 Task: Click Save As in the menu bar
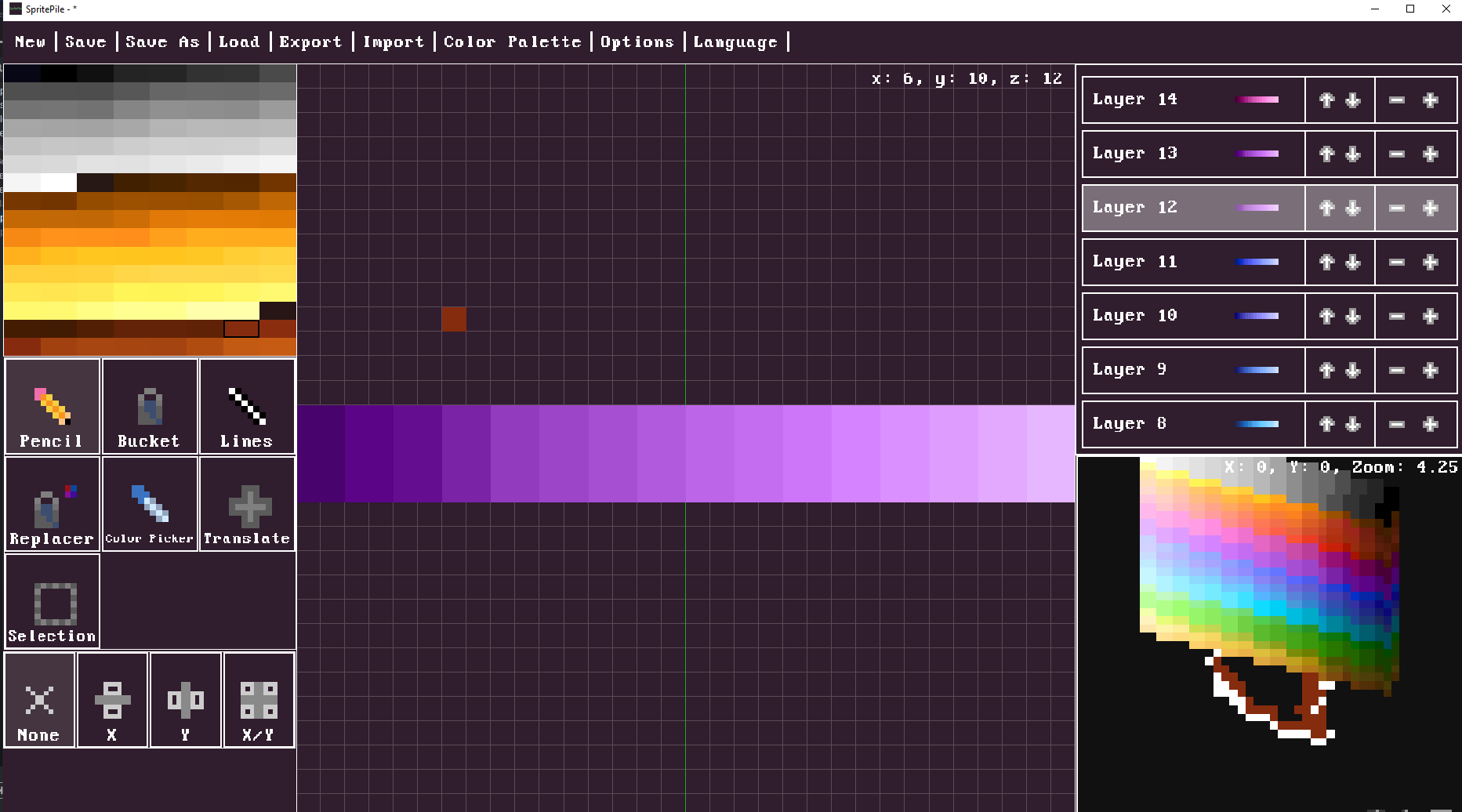162,42
